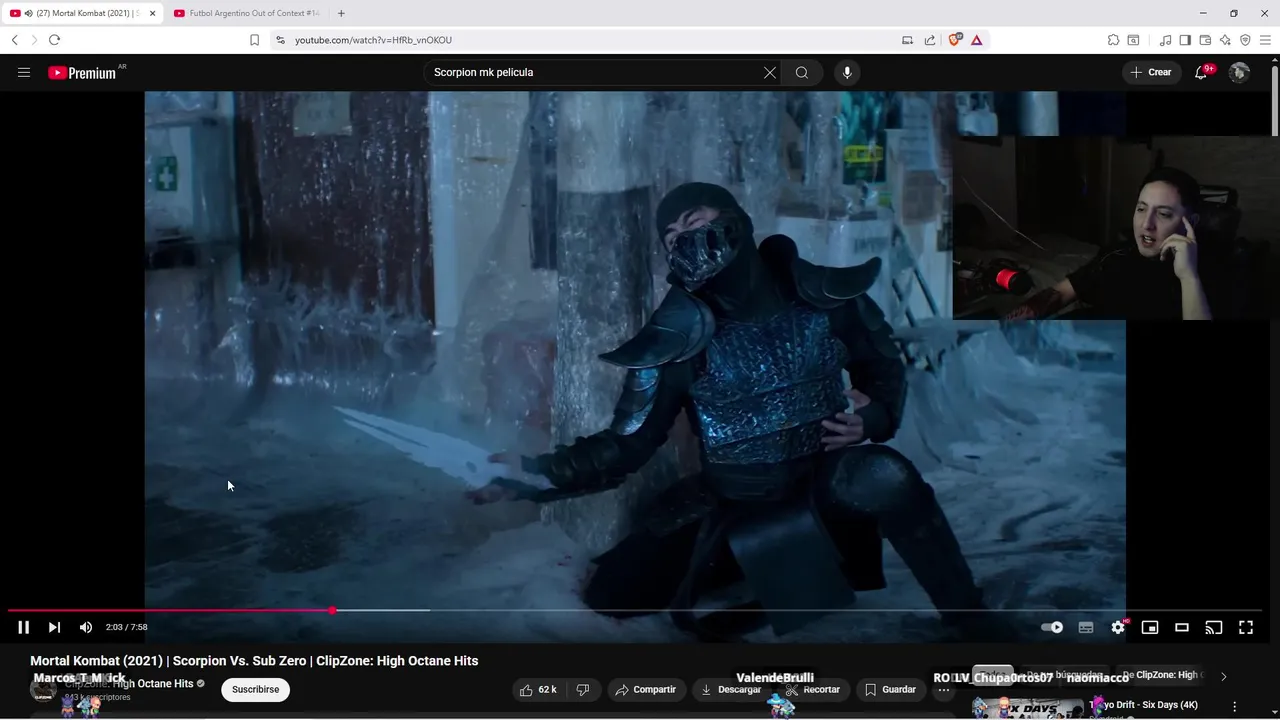The image size is (1280, 720).
Task: Seek on the red video progress bar
Action: click(170, 610)
